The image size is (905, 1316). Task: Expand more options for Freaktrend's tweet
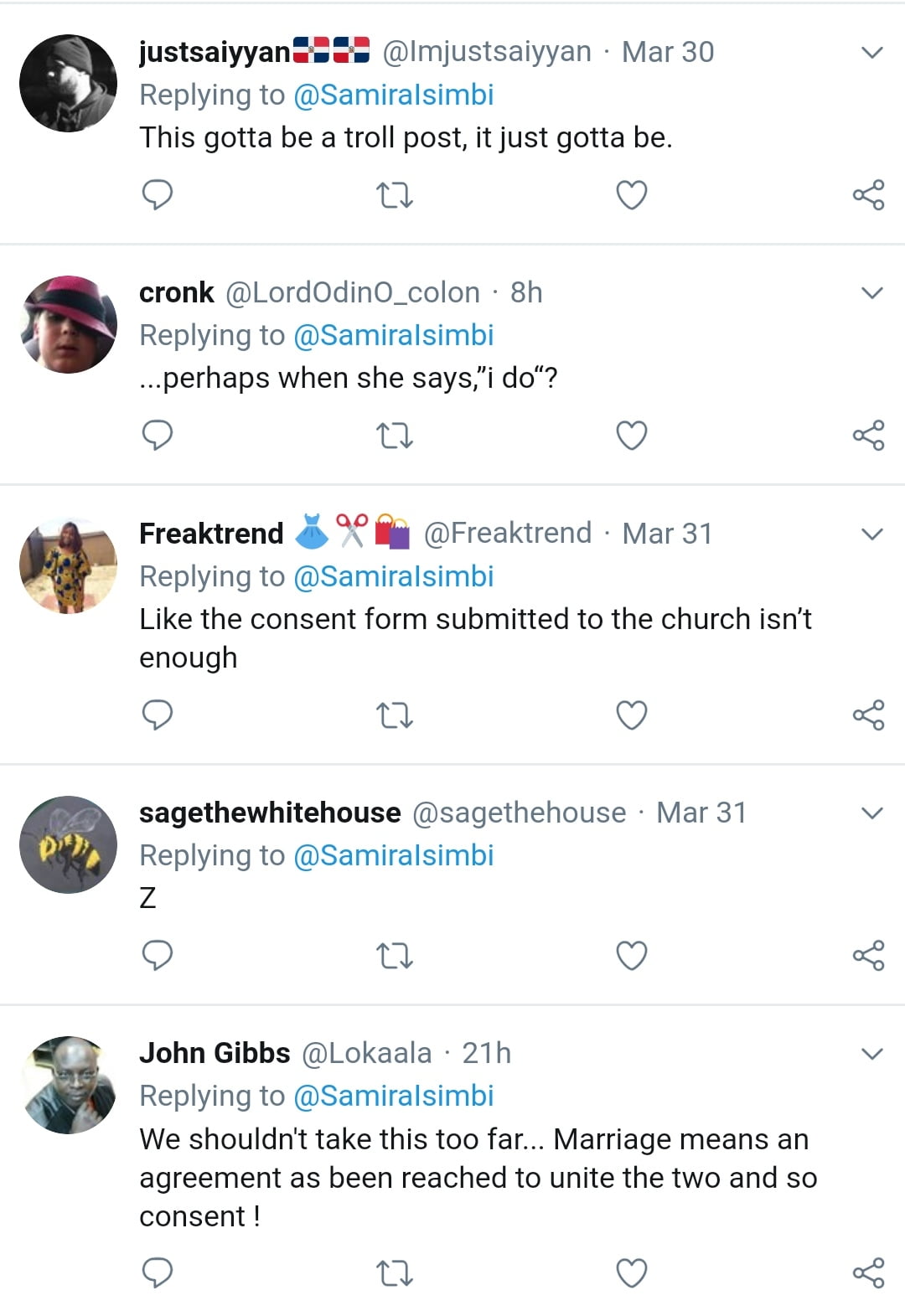pyautogui.click(x=872, y=534)
